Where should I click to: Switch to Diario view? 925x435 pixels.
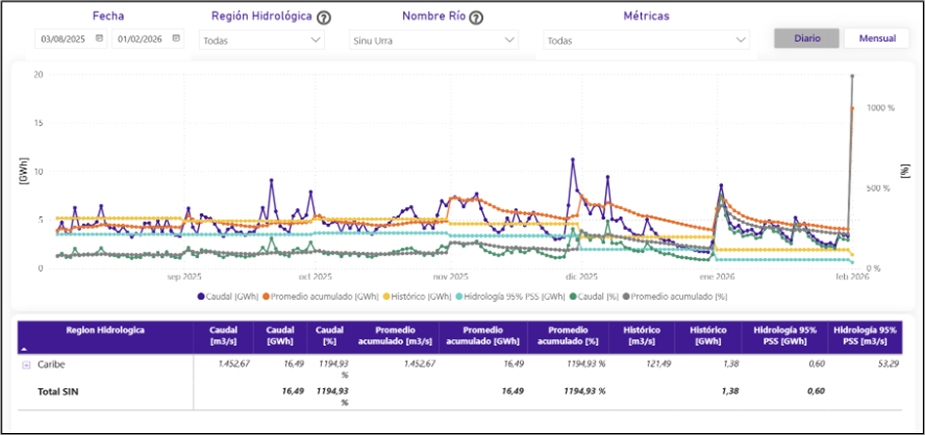(807, 38)
